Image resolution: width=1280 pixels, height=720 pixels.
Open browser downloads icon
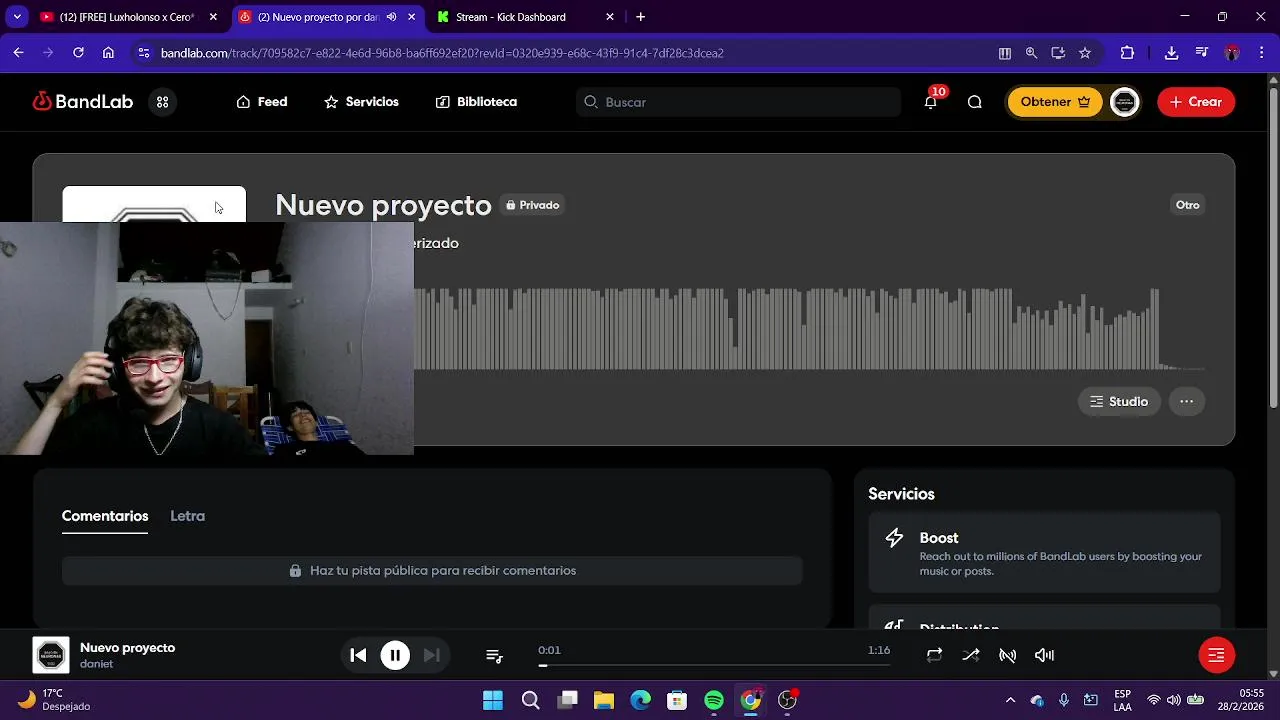pyautogui.click(x=1172, y=53)
